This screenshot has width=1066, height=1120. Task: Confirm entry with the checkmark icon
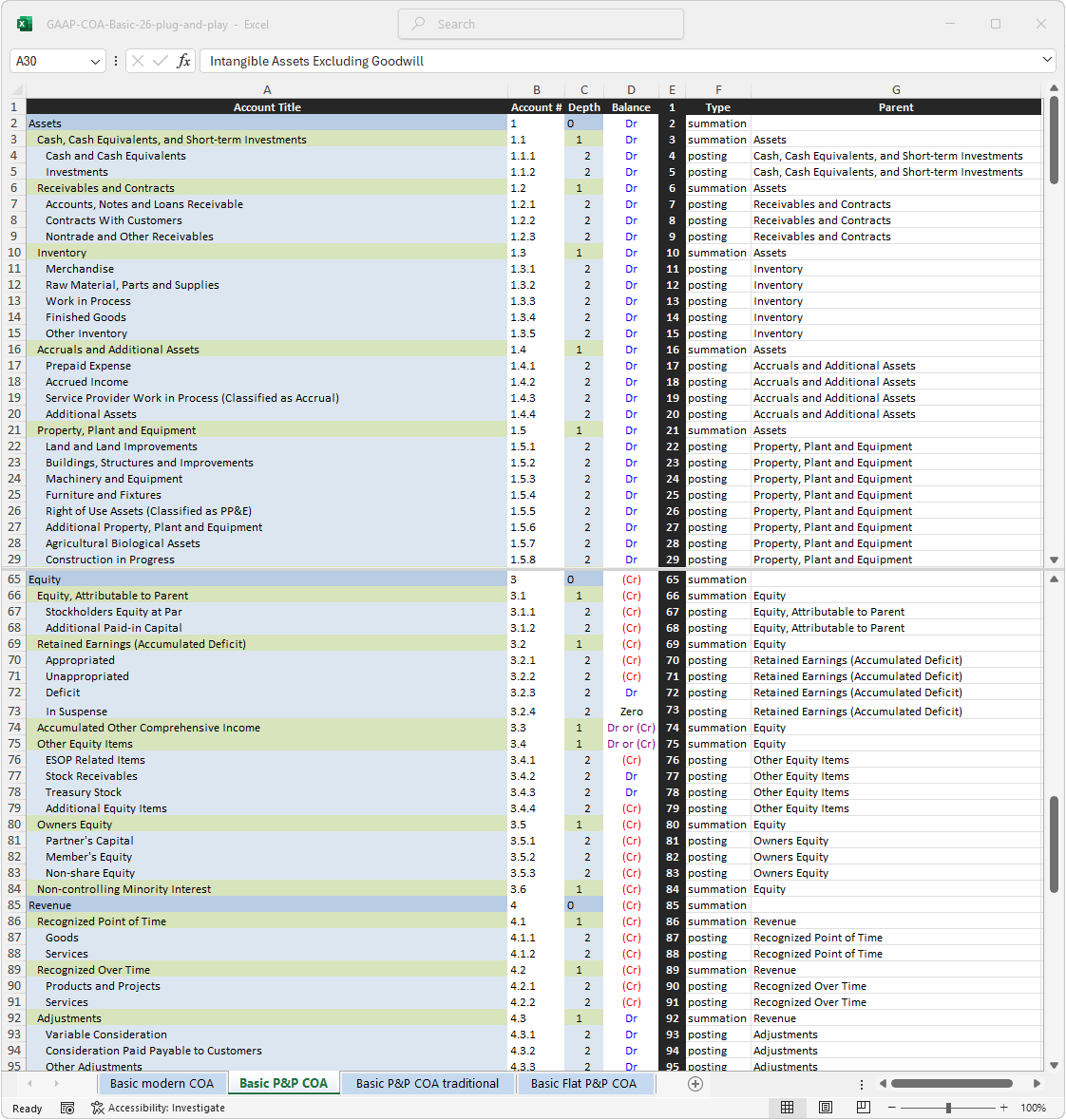(161, 62)
